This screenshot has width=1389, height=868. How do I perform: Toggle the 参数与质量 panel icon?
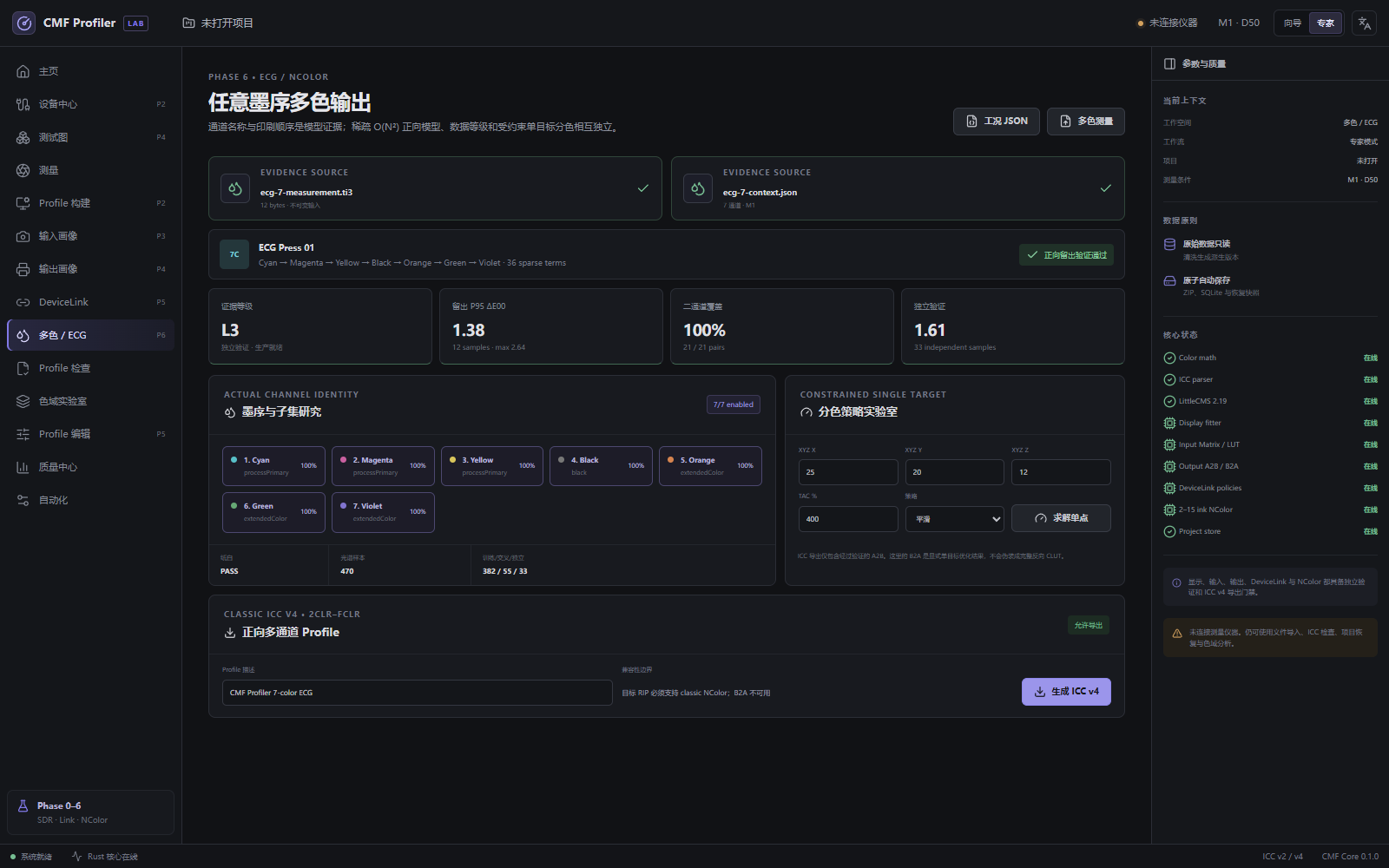1169,63
